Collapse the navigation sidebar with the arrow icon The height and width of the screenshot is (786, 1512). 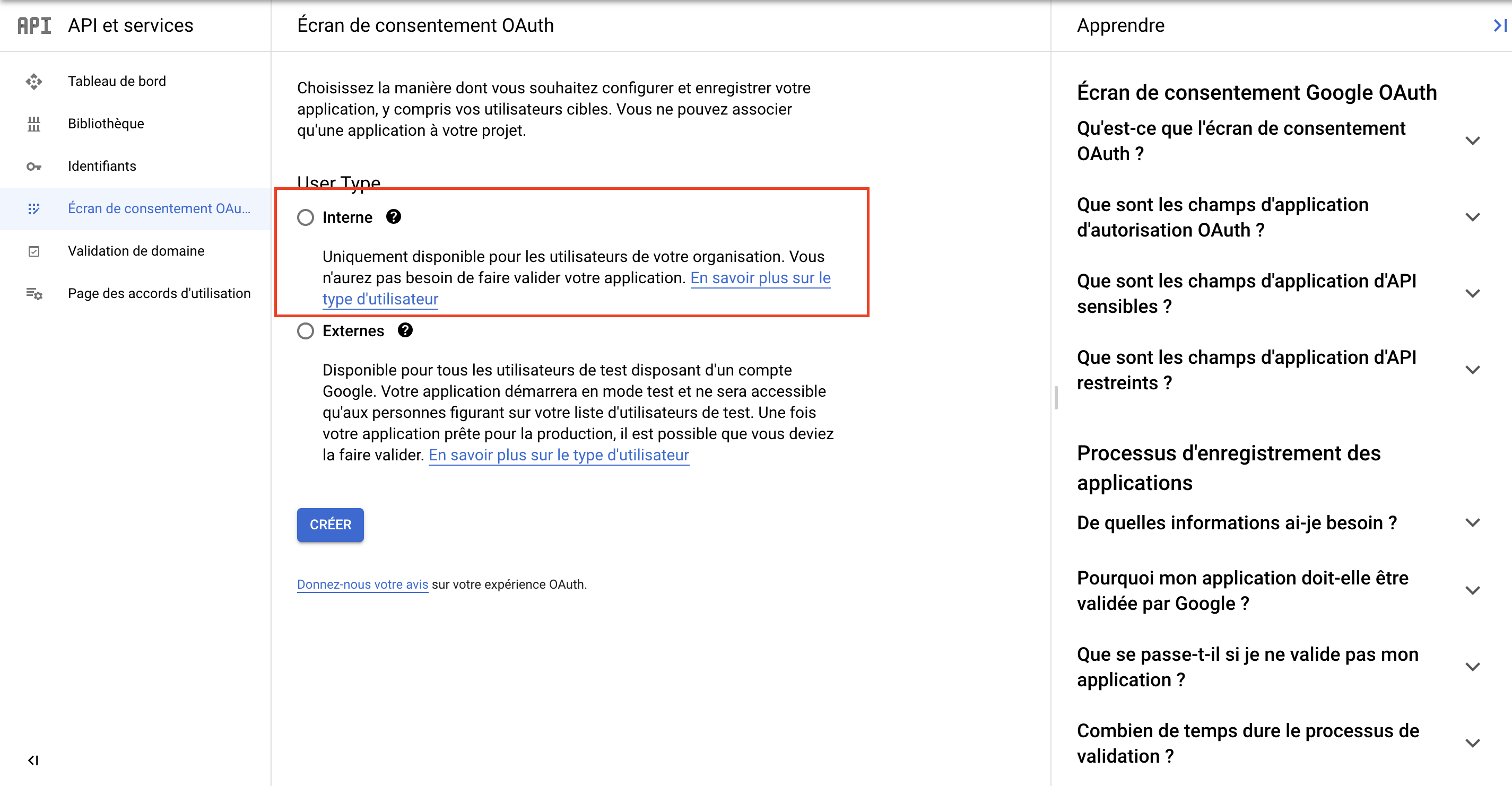click(33, 759)
